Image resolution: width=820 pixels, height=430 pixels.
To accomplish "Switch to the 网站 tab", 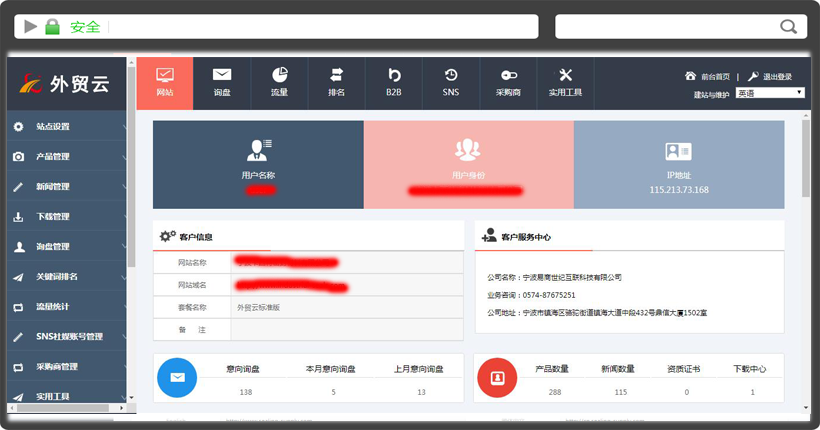I will (x=165, y=82).
